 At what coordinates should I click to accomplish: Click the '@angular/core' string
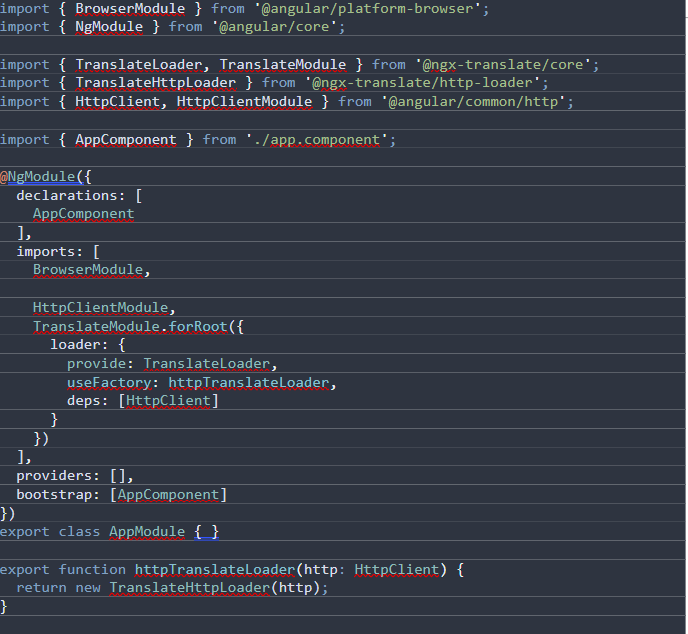coord(275,27)
